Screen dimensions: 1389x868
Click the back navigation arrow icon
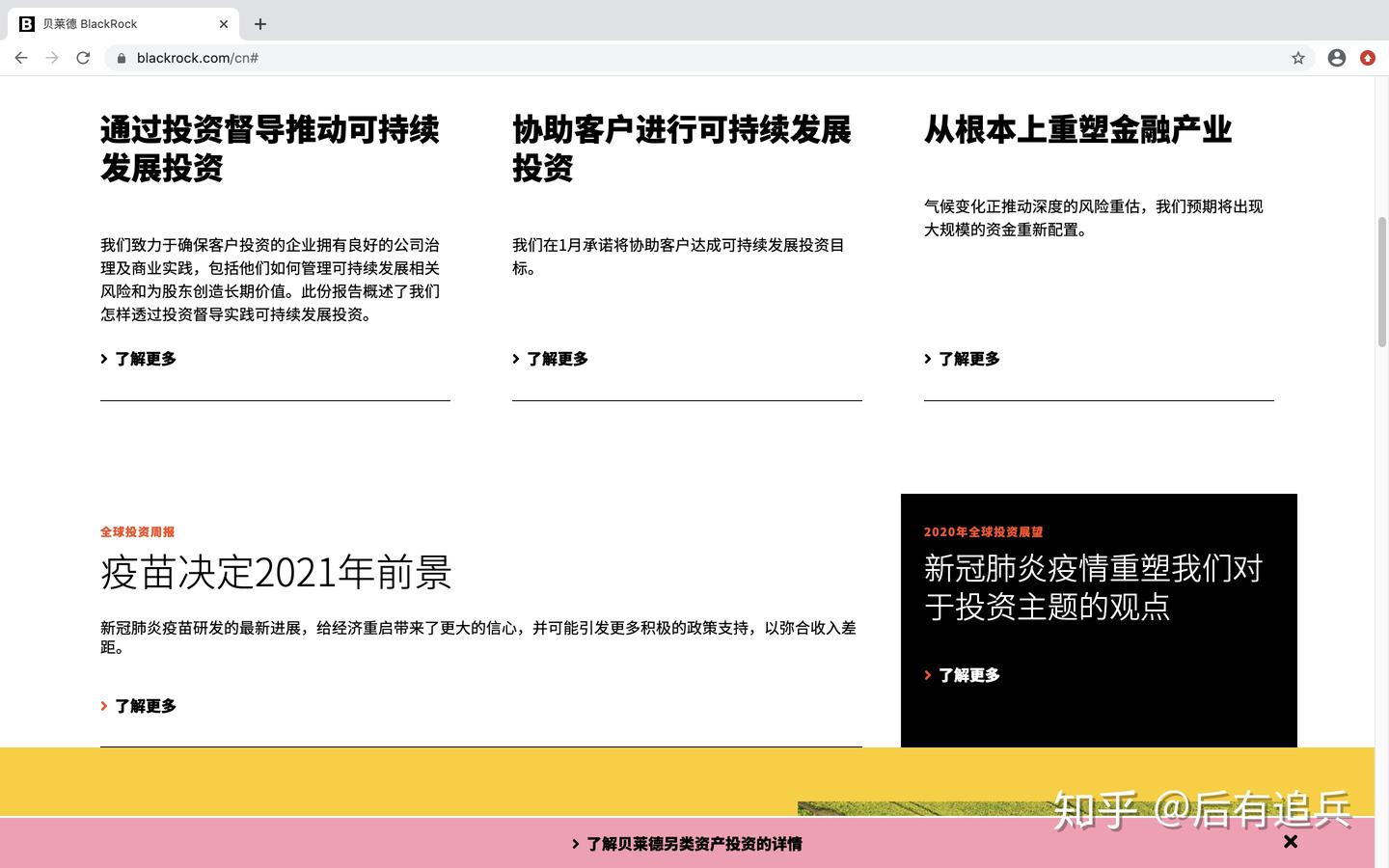coord(21,58)
